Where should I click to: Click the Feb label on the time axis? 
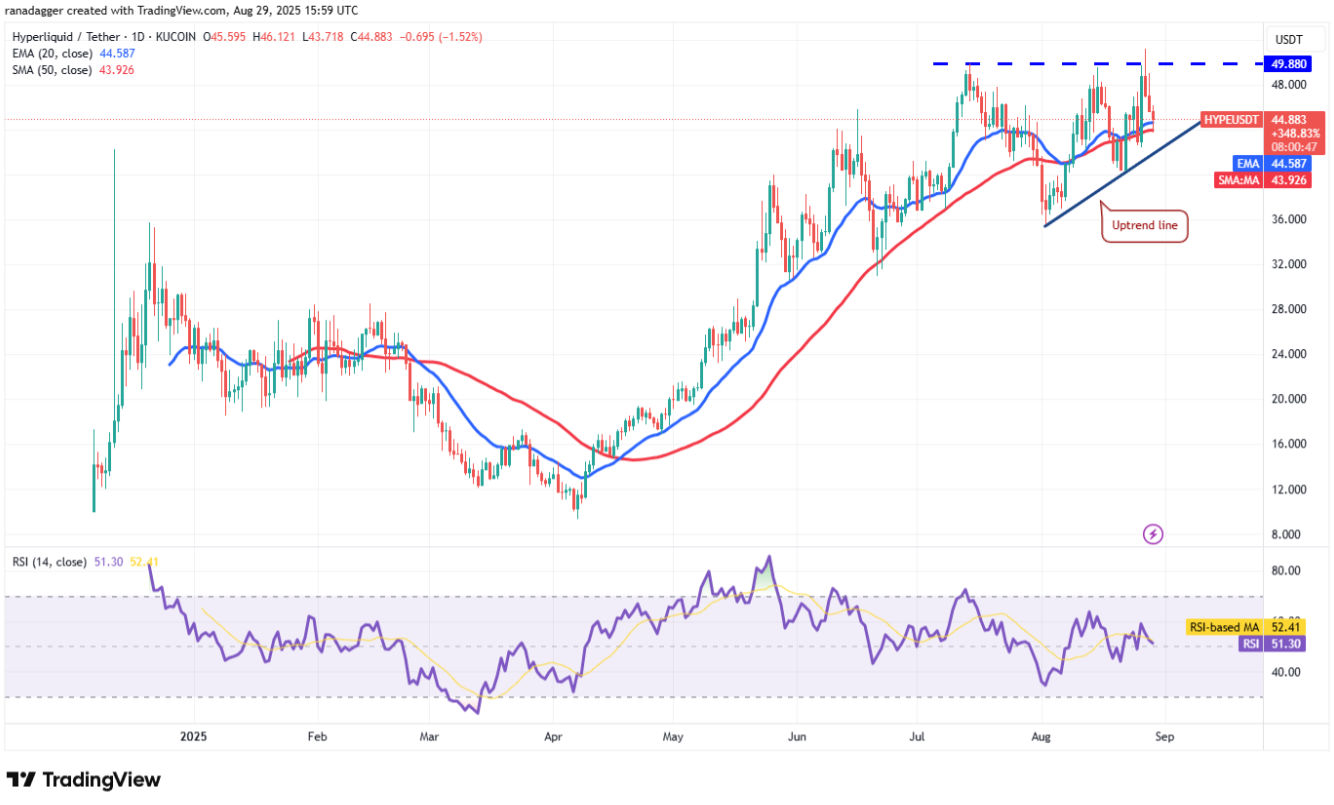pyautogui.click(x=317, y=736)
